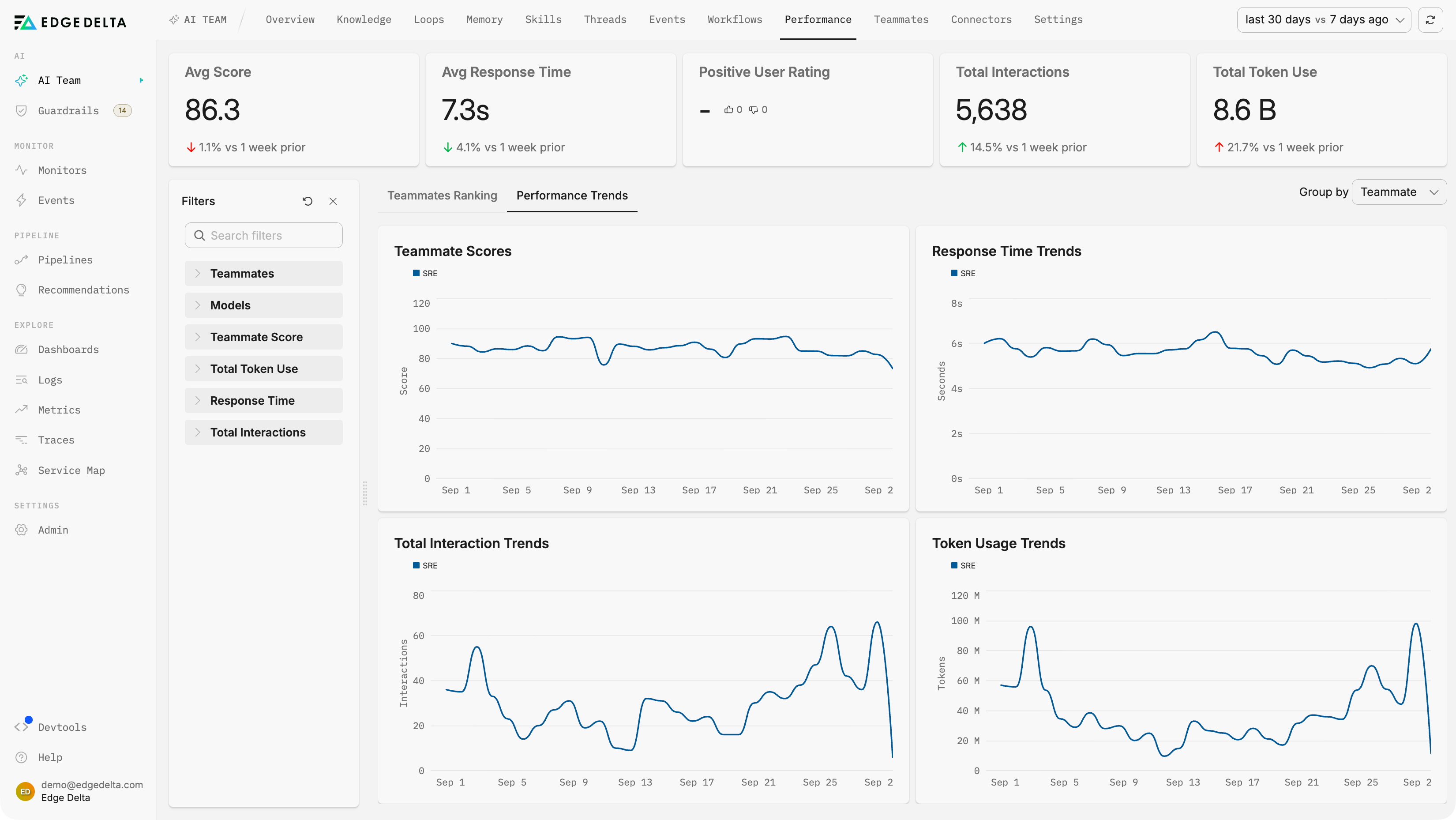Screen dimensions: 1456x820
Task: Open the Group by Teammate dropdown
Action: [1399, 192]
